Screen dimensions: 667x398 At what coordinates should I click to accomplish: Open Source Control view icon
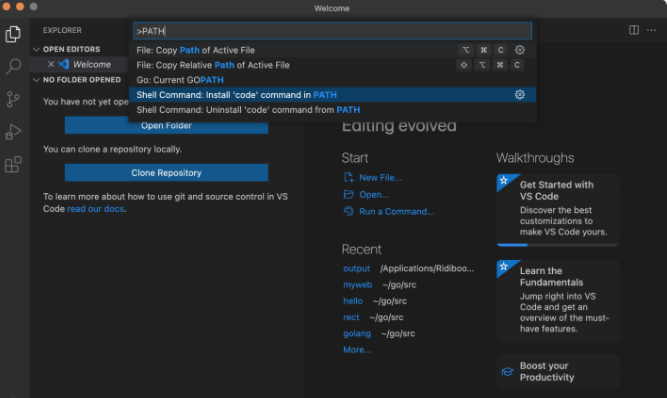[x=13, y=99]
